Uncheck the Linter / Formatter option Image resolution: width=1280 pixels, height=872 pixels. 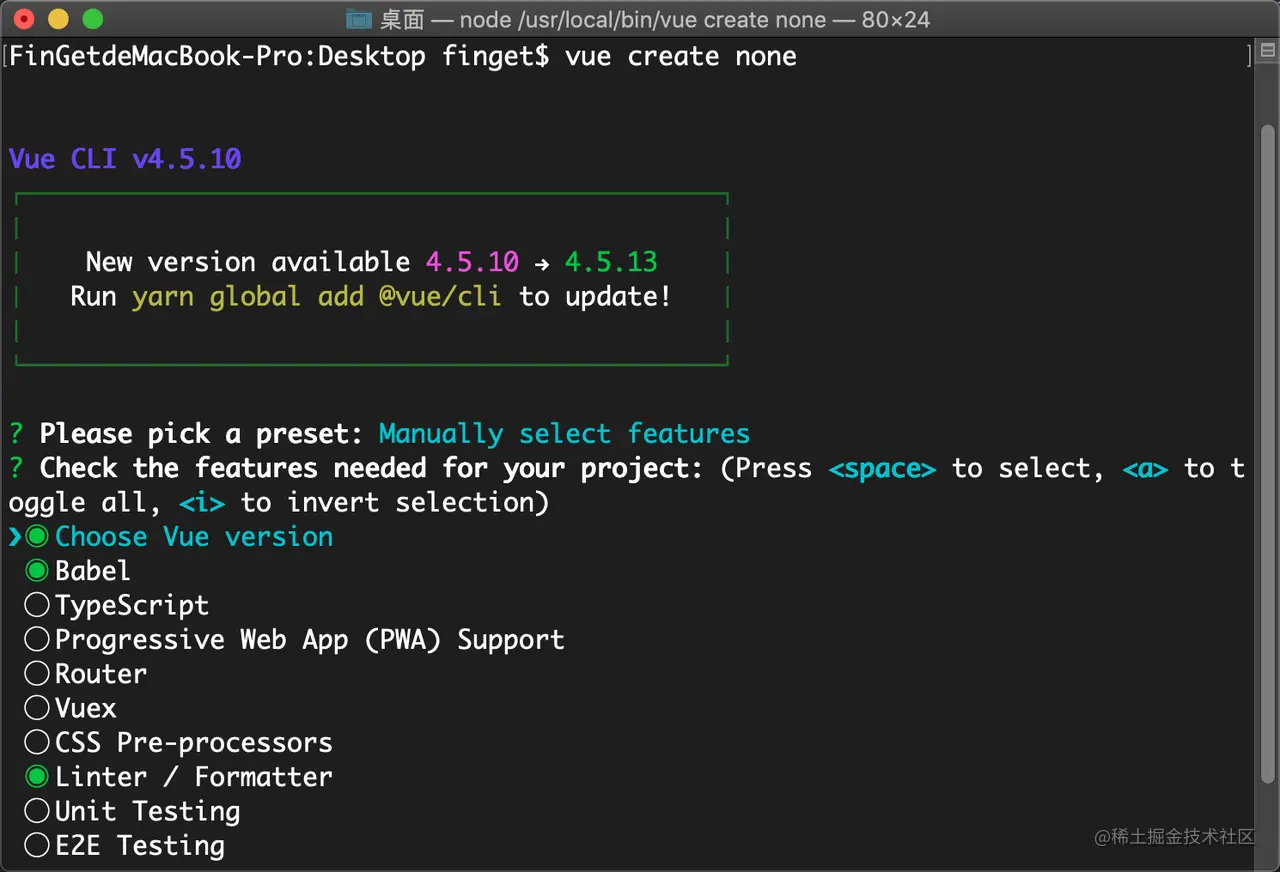(37, 777)
